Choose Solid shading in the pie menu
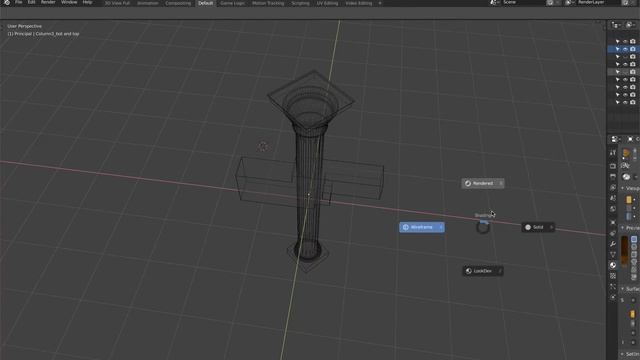640x360 pixels. pos(538,227)
